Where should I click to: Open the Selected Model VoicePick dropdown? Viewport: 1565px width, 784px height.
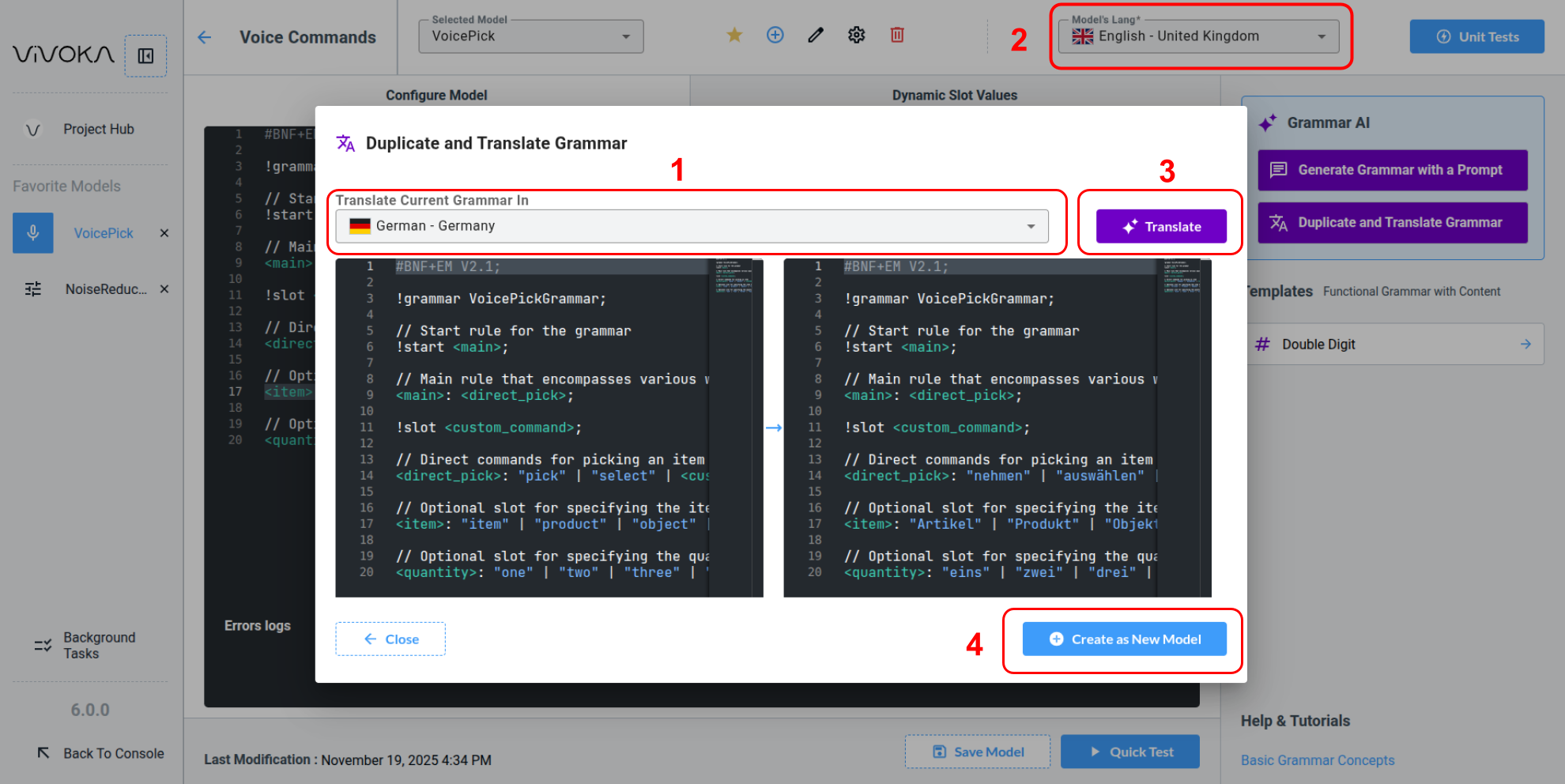tap(530, 36)
